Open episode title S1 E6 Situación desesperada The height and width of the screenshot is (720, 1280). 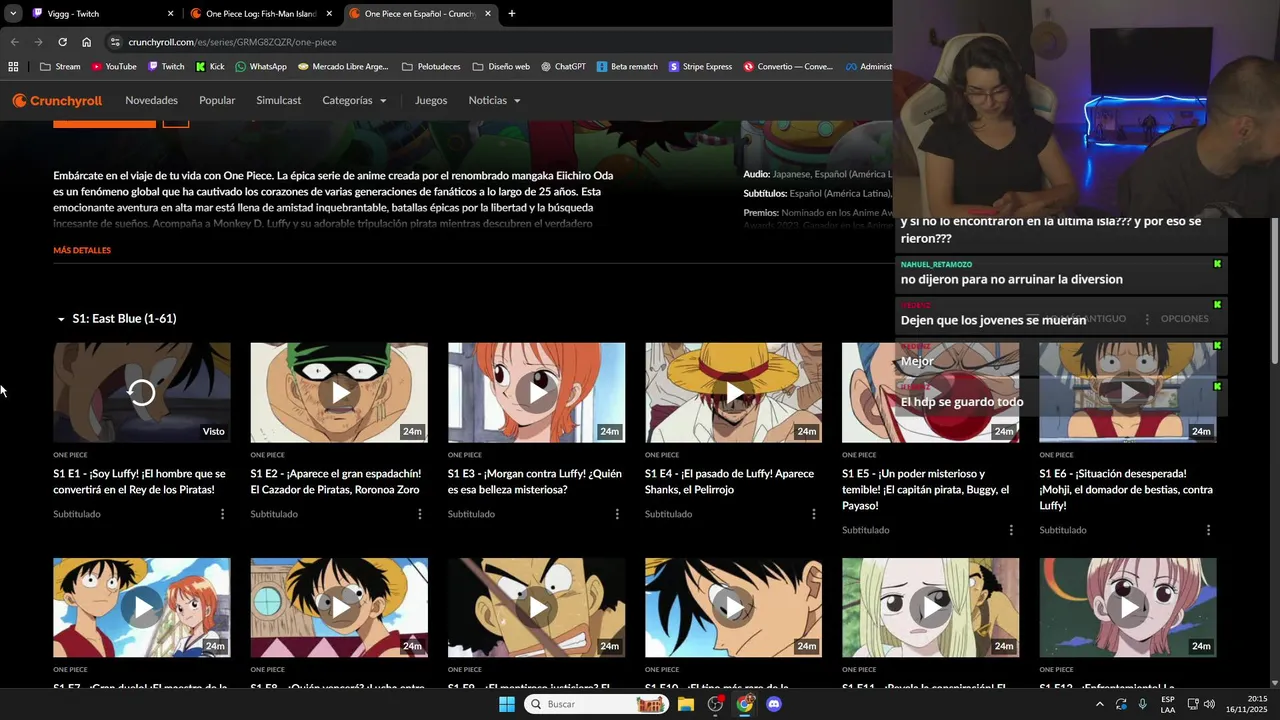point(1126,490)
